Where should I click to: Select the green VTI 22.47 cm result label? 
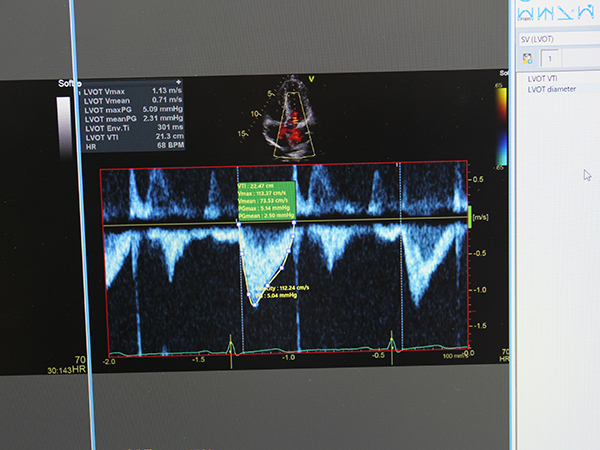(x=265, y=200)
